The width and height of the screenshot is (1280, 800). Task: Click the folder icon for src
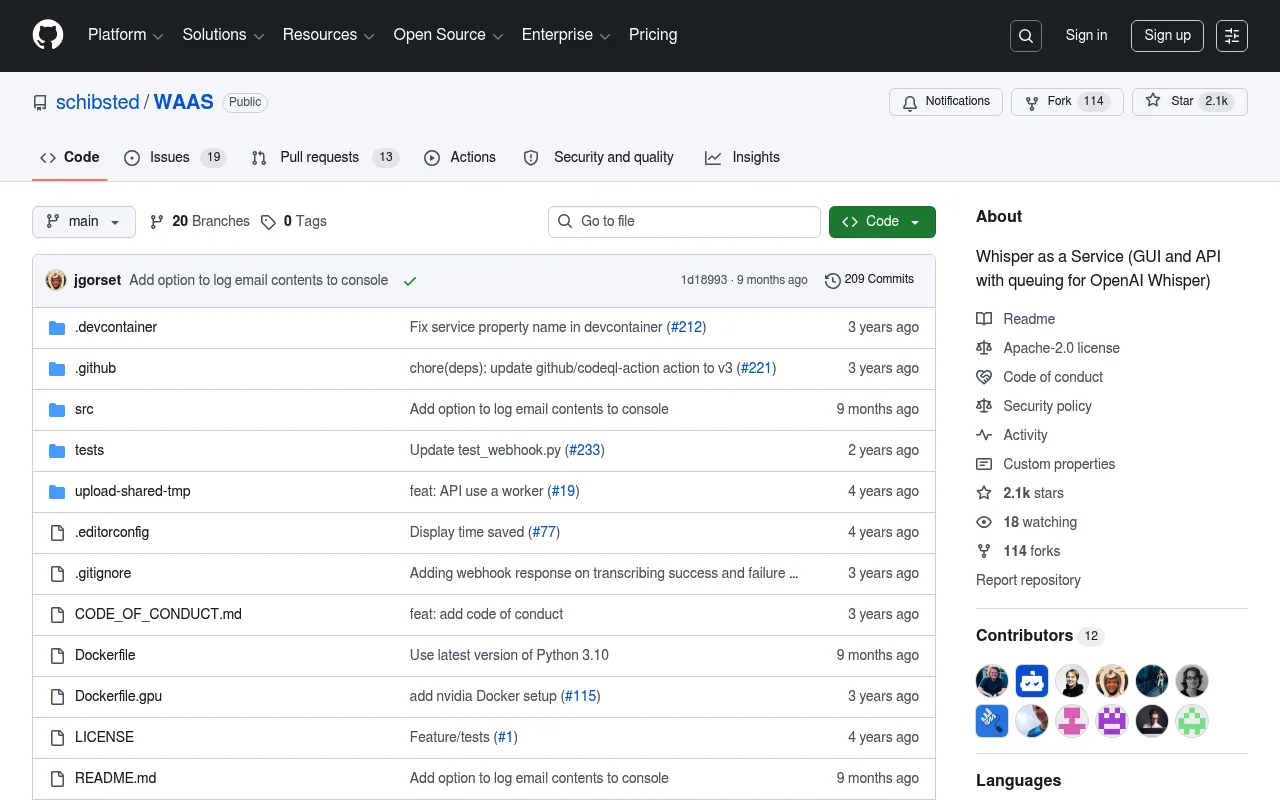tap(57, 409)
